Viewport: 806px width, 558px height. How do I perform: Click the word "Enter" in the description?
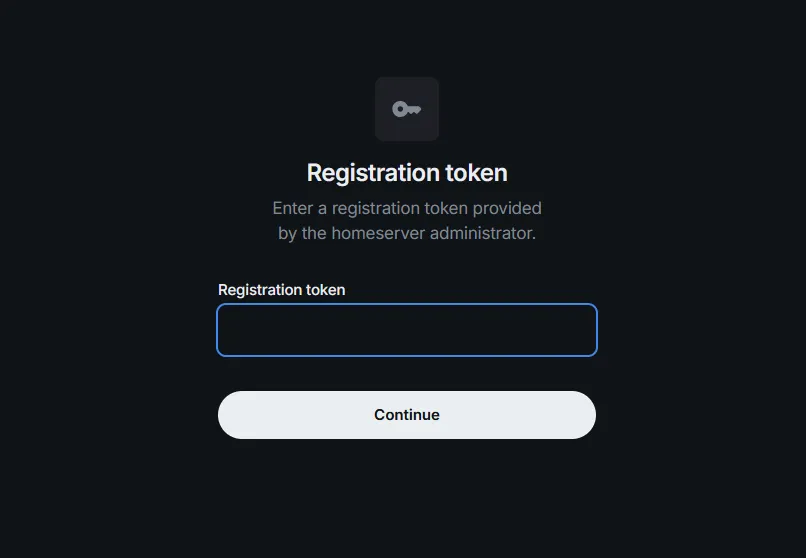294,208
